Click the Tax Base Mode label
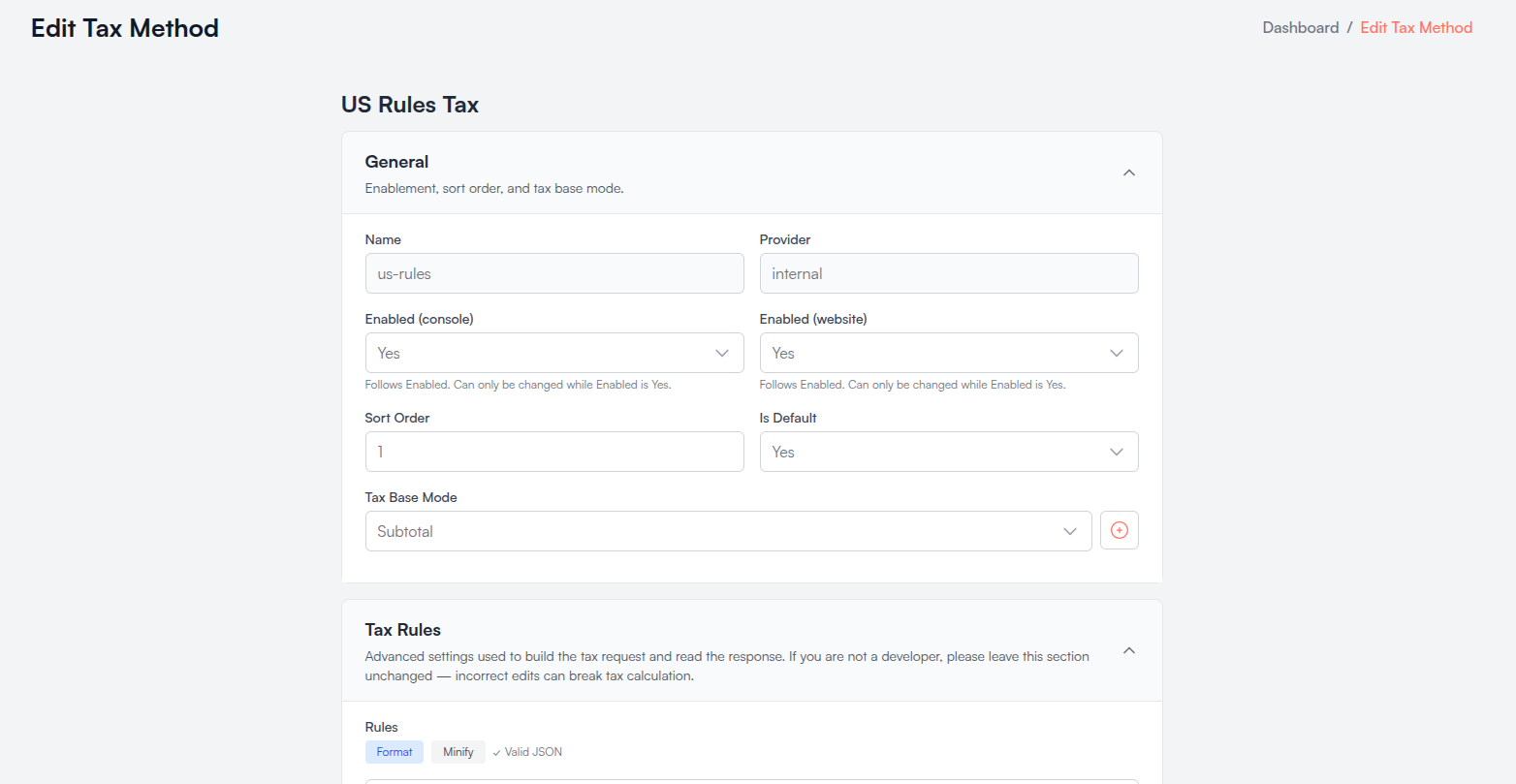The image size is (1516, 784). pos(411,497)
